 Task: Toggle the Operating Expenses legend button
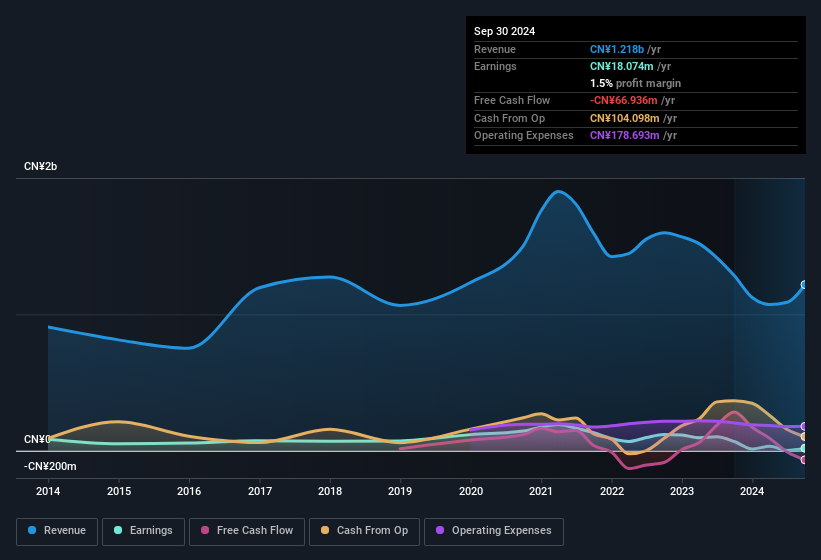(x=494, y=531)
